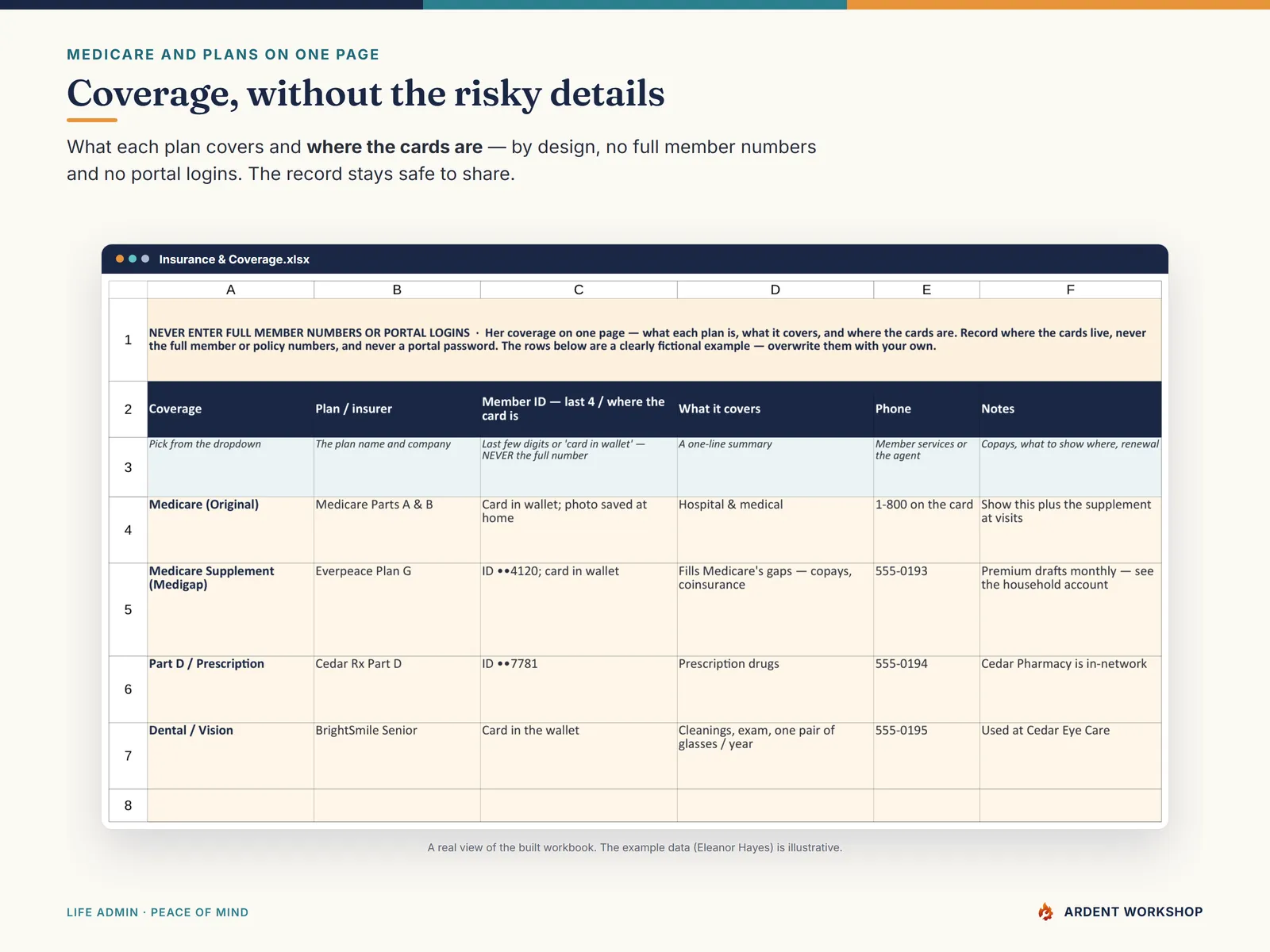Click the '1-800 on the card' cell
1270x952 pixels.
(926, 530)
